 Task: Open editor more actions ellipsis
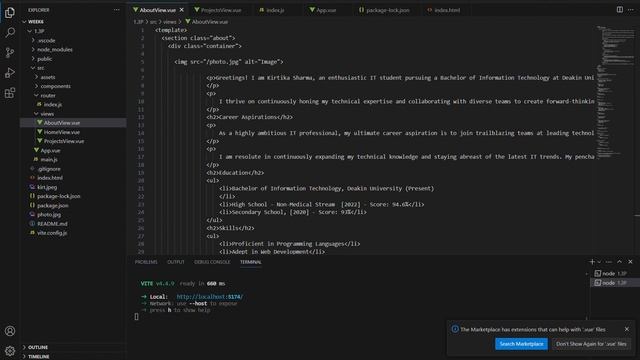631,10
